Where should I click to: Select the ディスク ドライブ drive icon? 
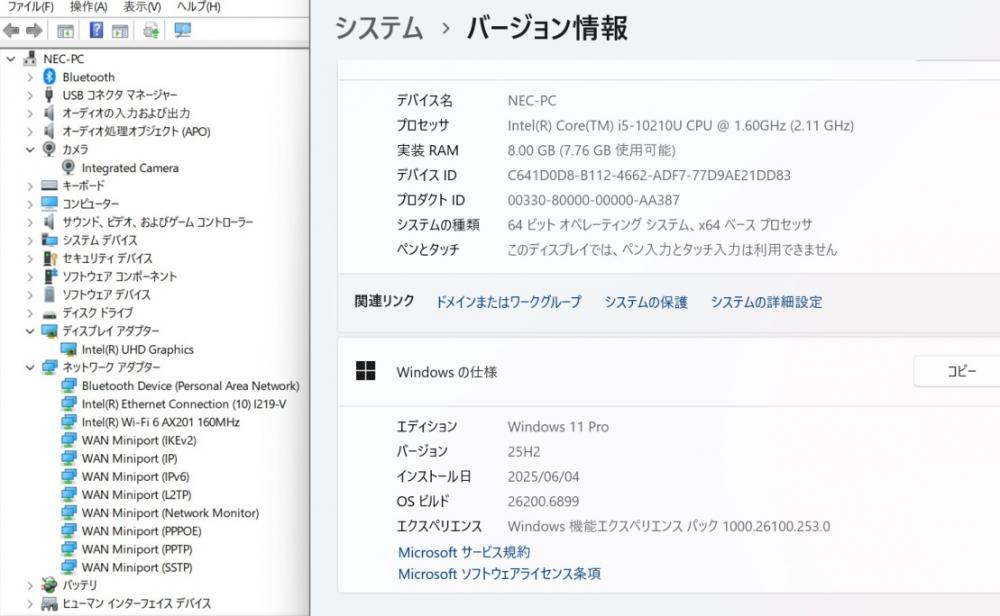tap(49, 313)
